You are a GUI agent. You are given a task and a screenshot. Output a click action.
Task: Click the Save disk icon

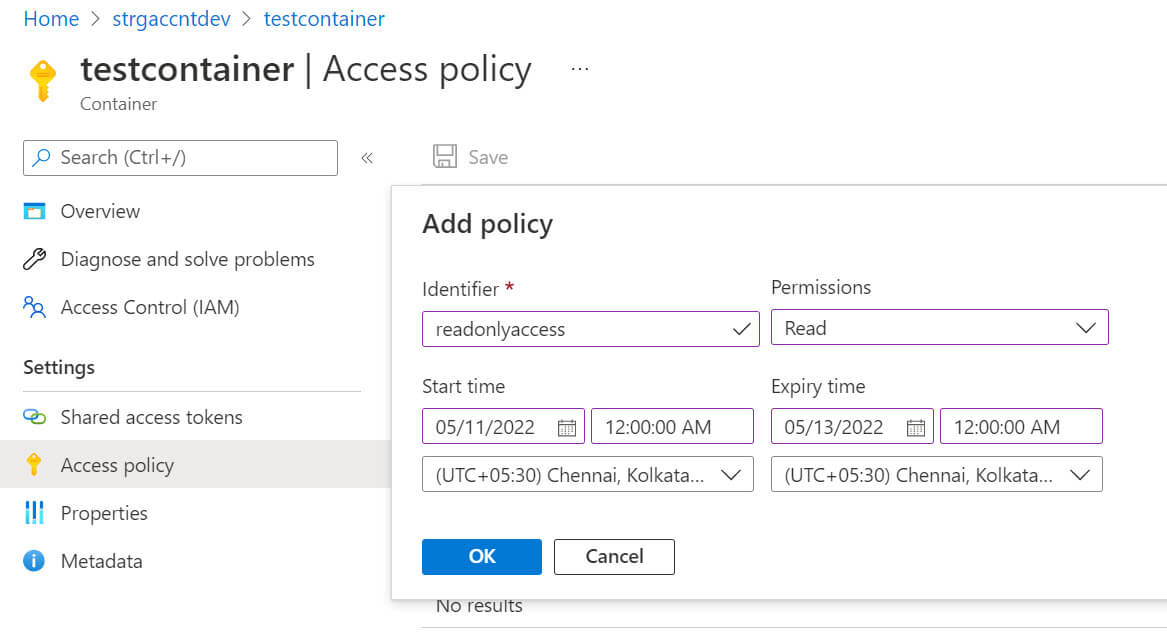point(444,157)
